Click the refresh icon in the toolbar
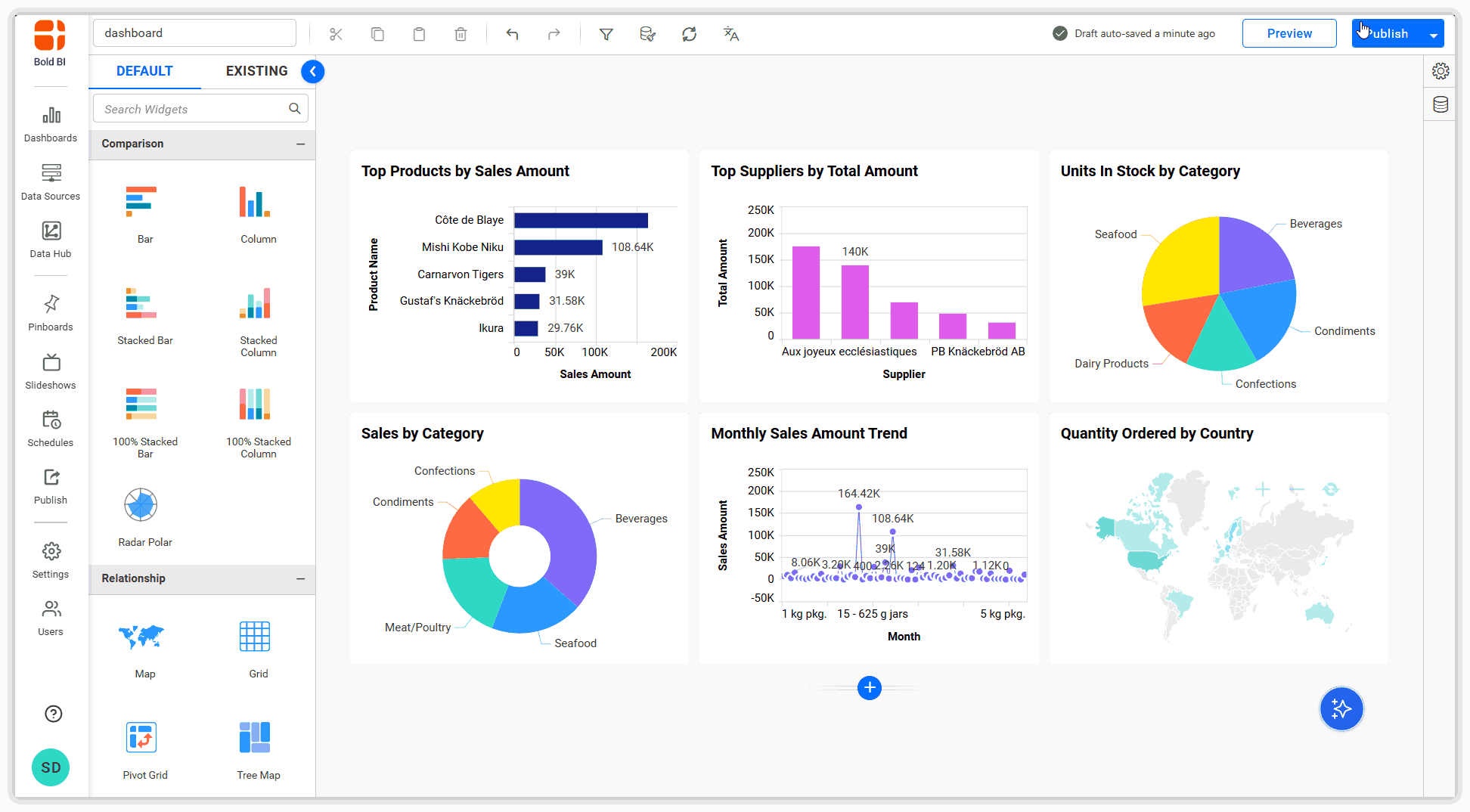Screen dimensions: 1470x812 [x=689, y=33]
